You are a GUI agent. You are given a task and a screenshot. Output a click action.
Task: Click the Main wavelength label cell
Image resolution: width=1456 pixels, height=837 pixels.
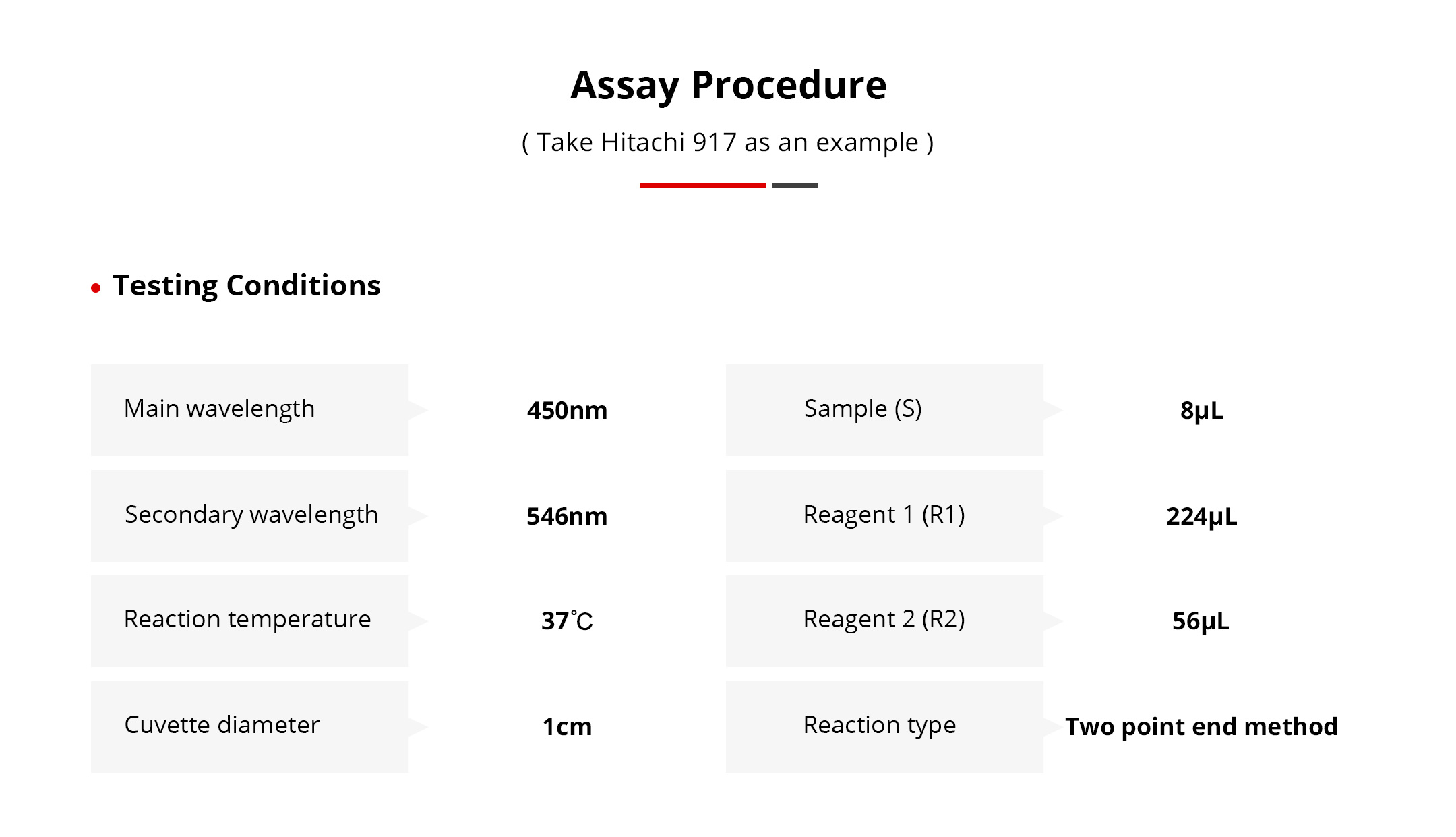pyautogui.click(x=249, y=409)
